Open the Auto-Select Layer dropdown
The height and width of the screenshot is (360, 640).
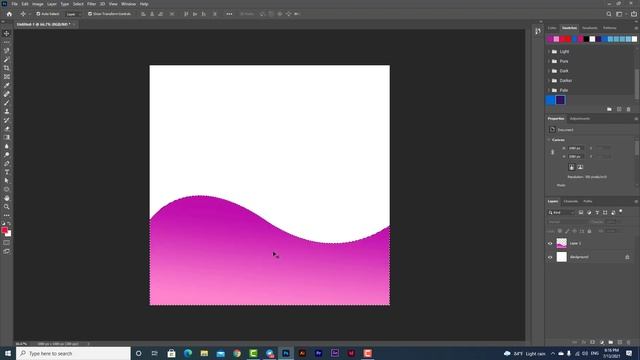[73, 14]
